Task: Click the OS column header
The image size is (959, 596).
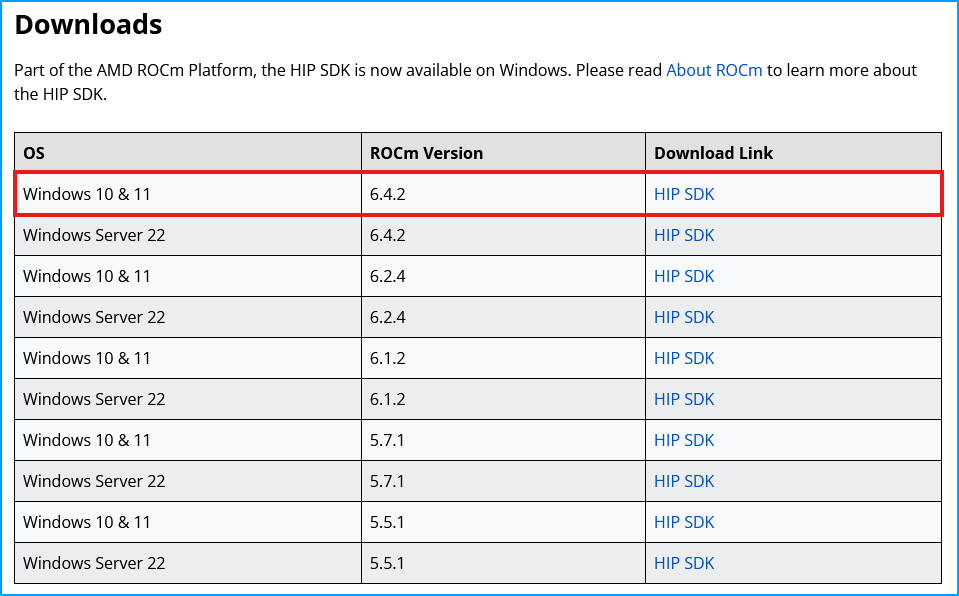Action: 37,152
